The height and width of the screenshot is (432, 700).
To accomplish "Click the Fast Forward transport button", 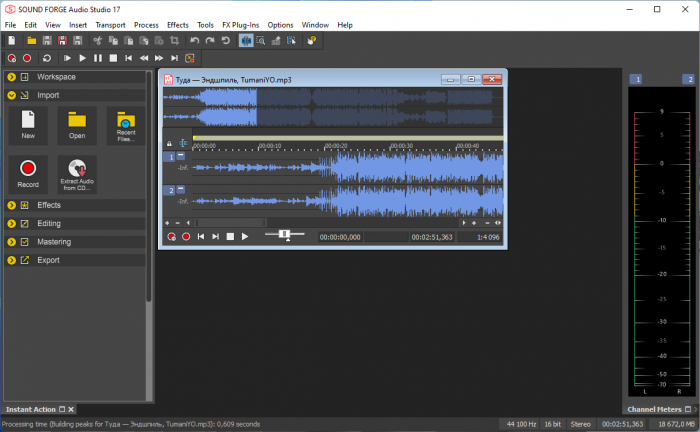I will point(159,58).
